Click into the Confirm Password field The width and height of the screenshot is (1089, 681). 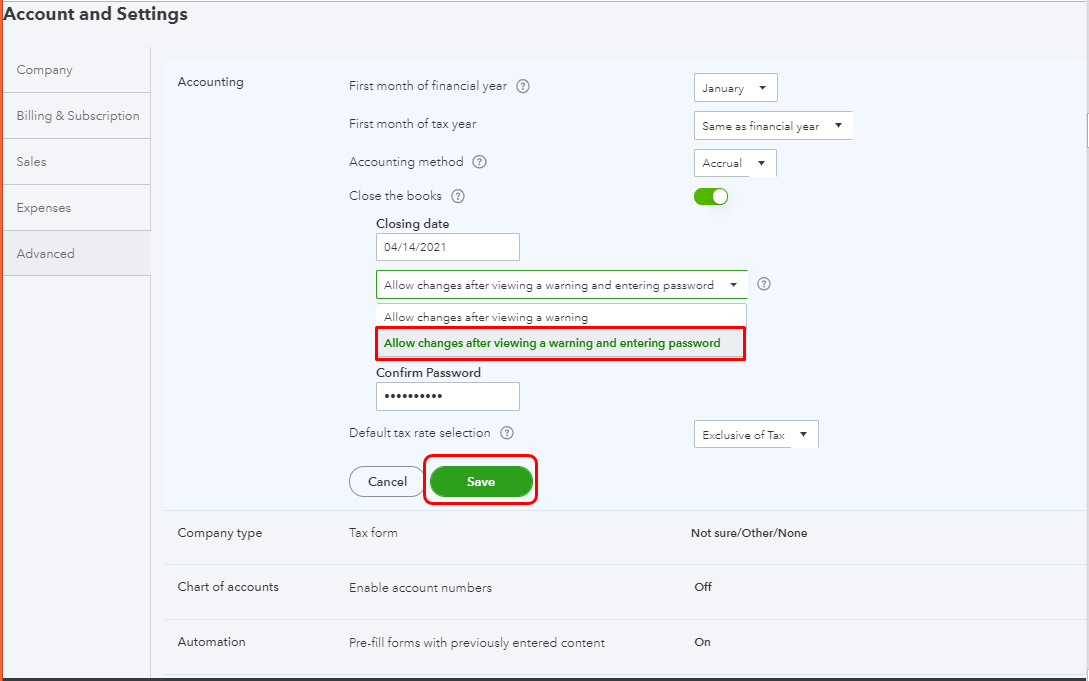click(447, 396)
